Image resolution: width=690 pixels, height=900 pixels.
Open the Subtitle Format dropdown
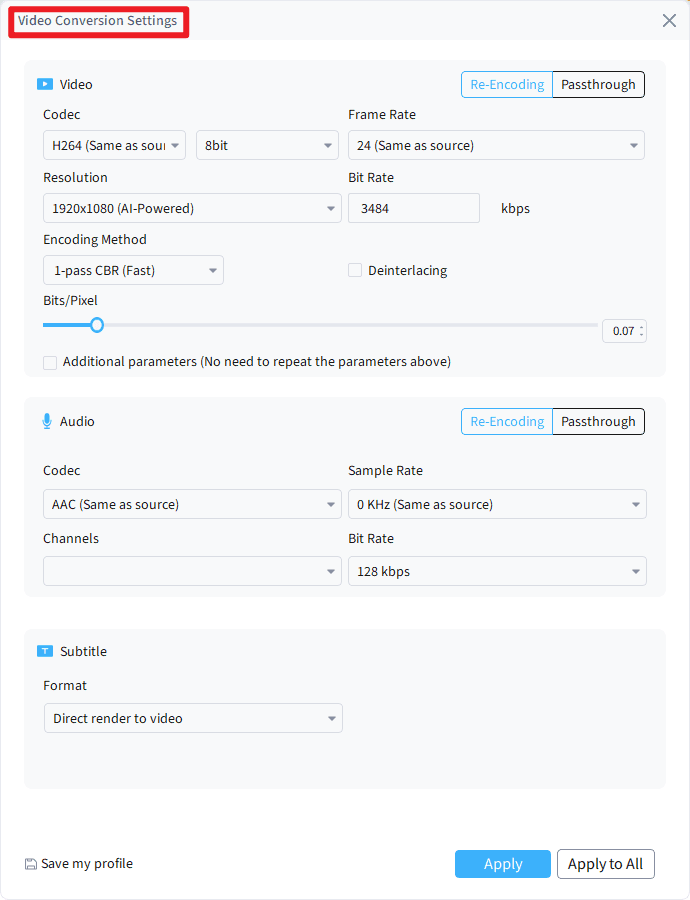(x=193, y=718)
